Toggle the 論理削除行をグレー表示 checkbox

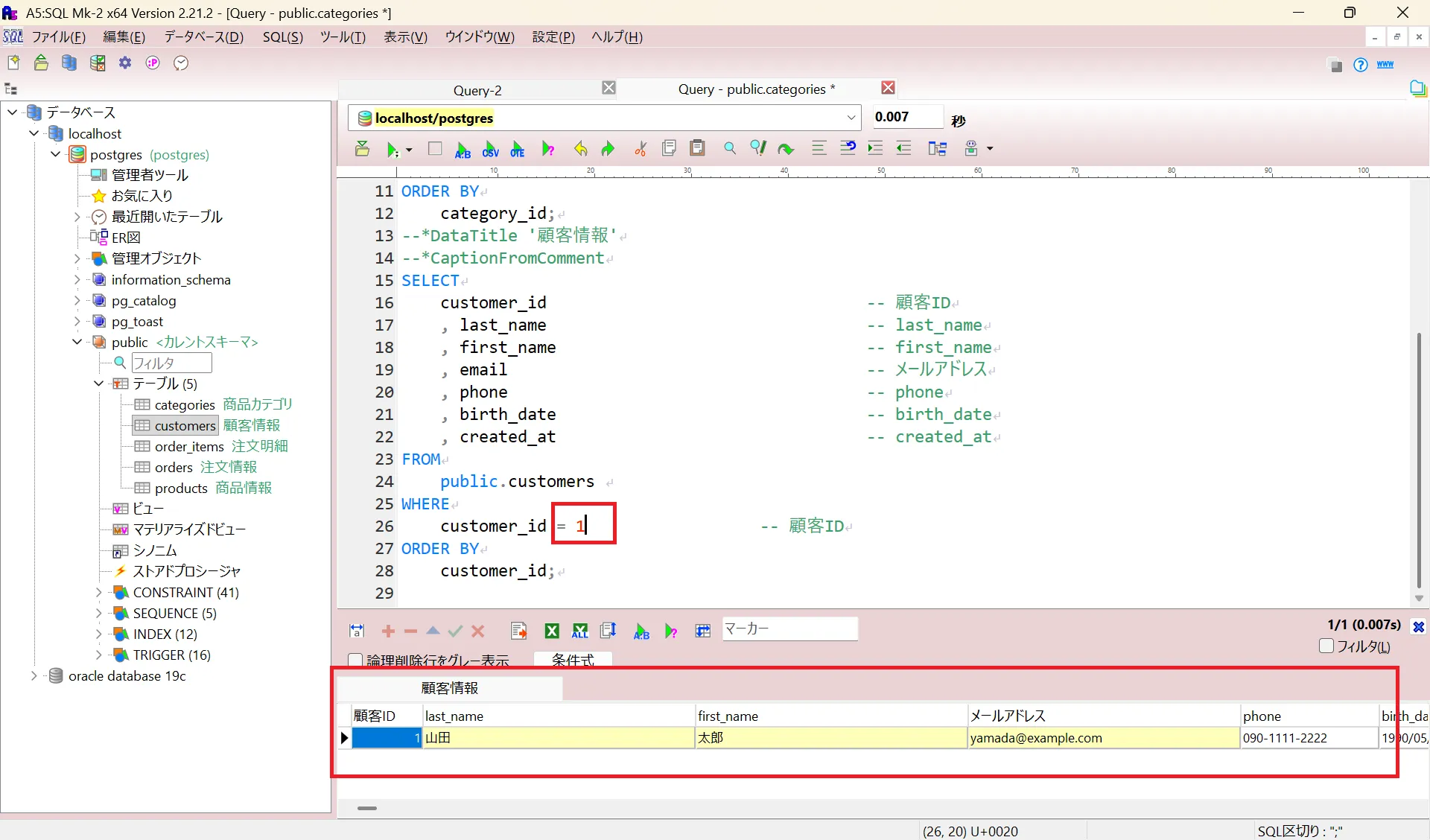pyautogui.click(x=355, y=660)
